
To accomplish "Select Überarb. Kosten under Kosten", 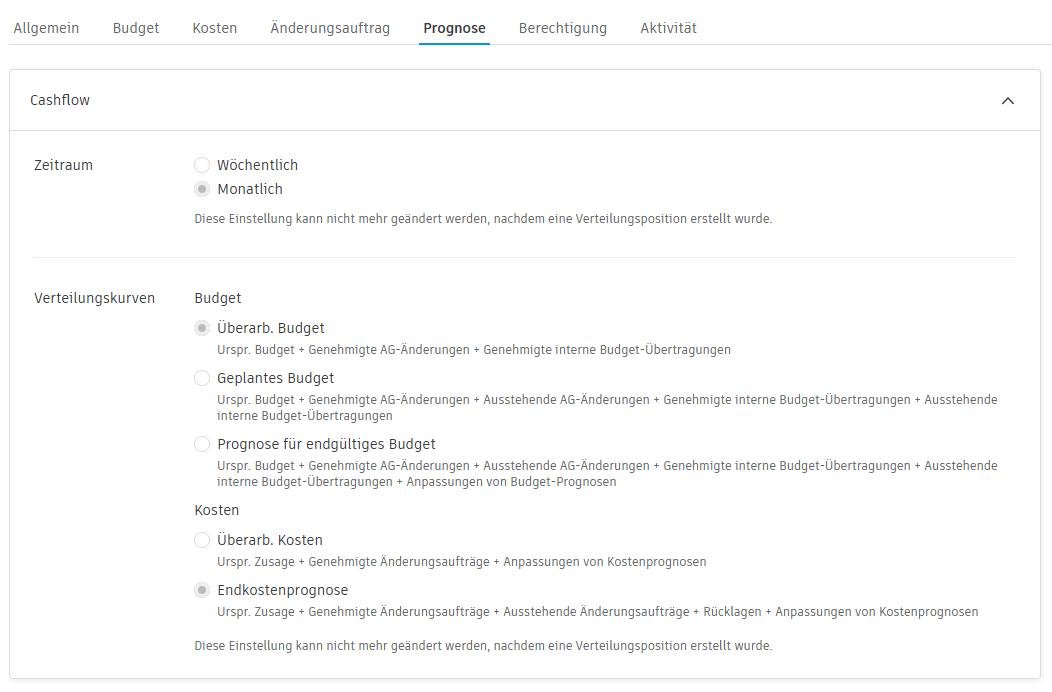I will 202,539.
